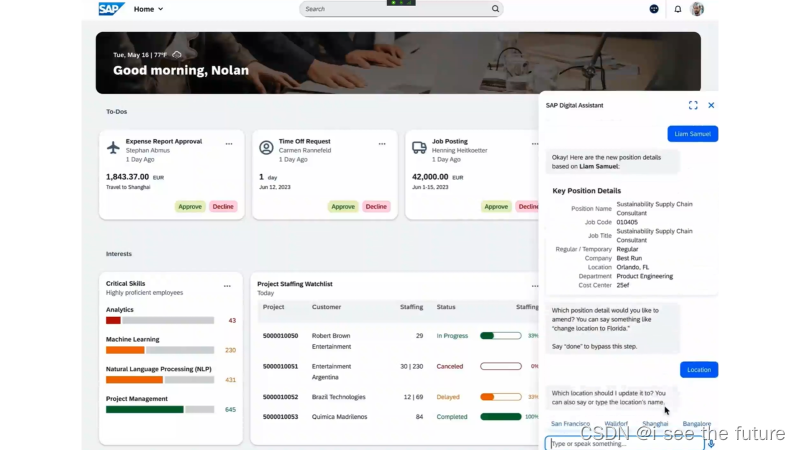Click the Department value Product Engineering

point(644,277)
